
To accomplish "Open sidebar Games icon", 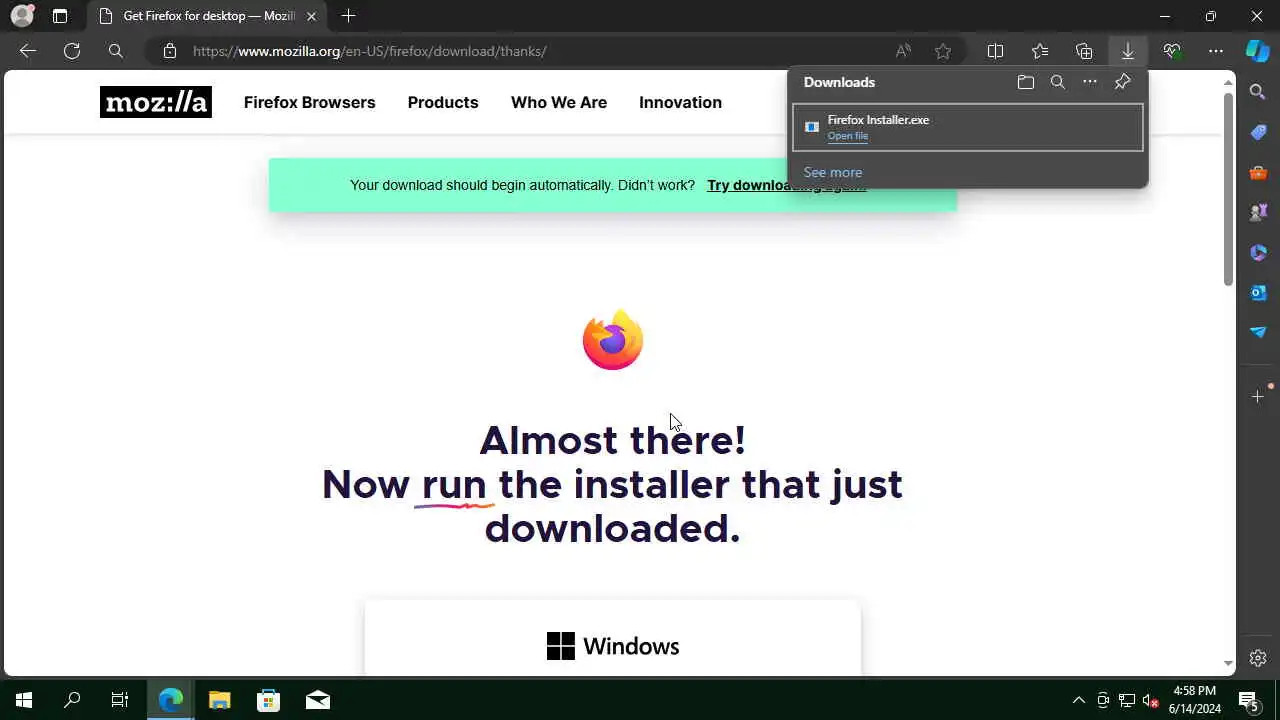I will [1258, 212].
